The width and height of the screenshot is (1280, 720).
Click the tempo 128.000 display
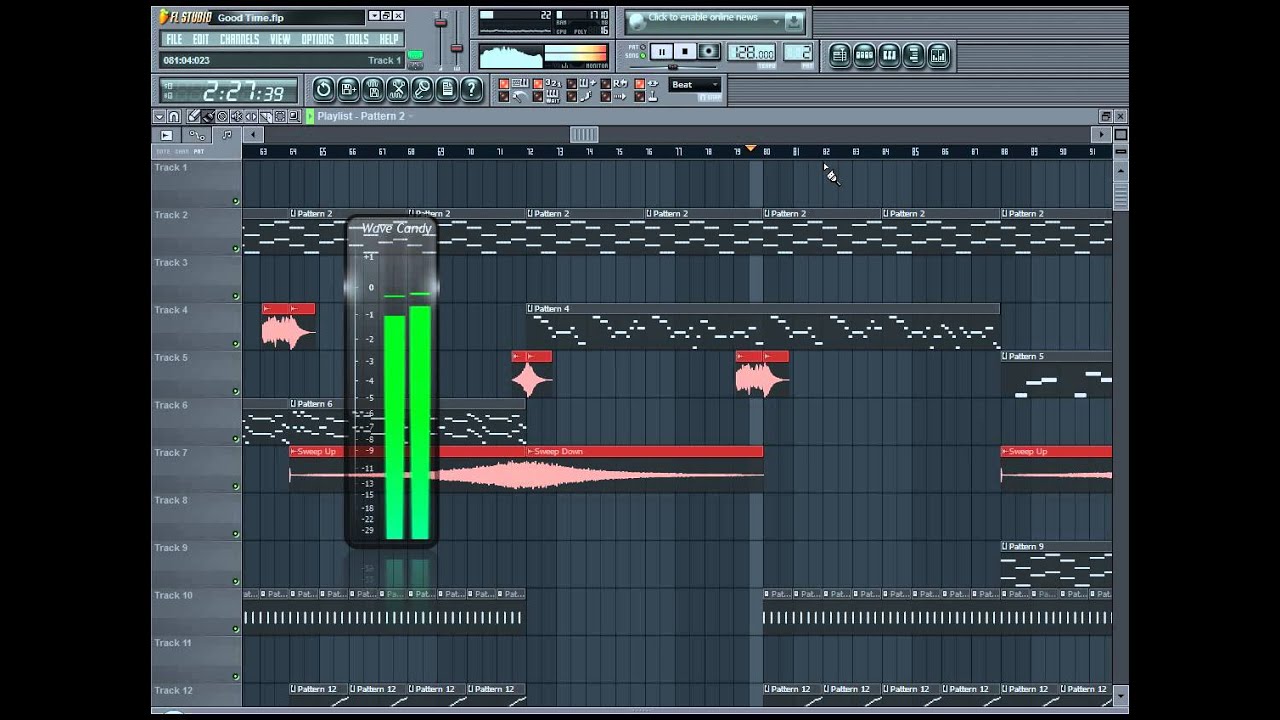751,52
